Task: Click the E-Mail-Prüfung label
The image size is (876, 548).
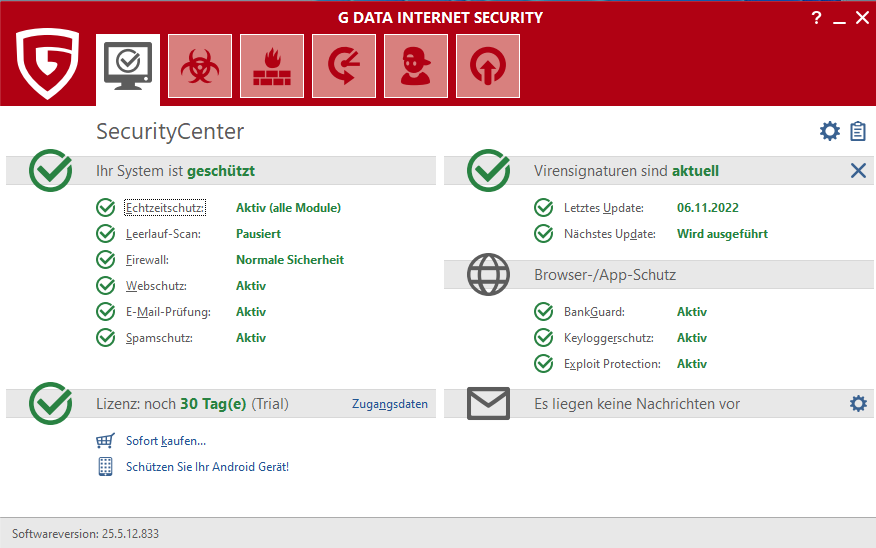Action: coord(168,312)
